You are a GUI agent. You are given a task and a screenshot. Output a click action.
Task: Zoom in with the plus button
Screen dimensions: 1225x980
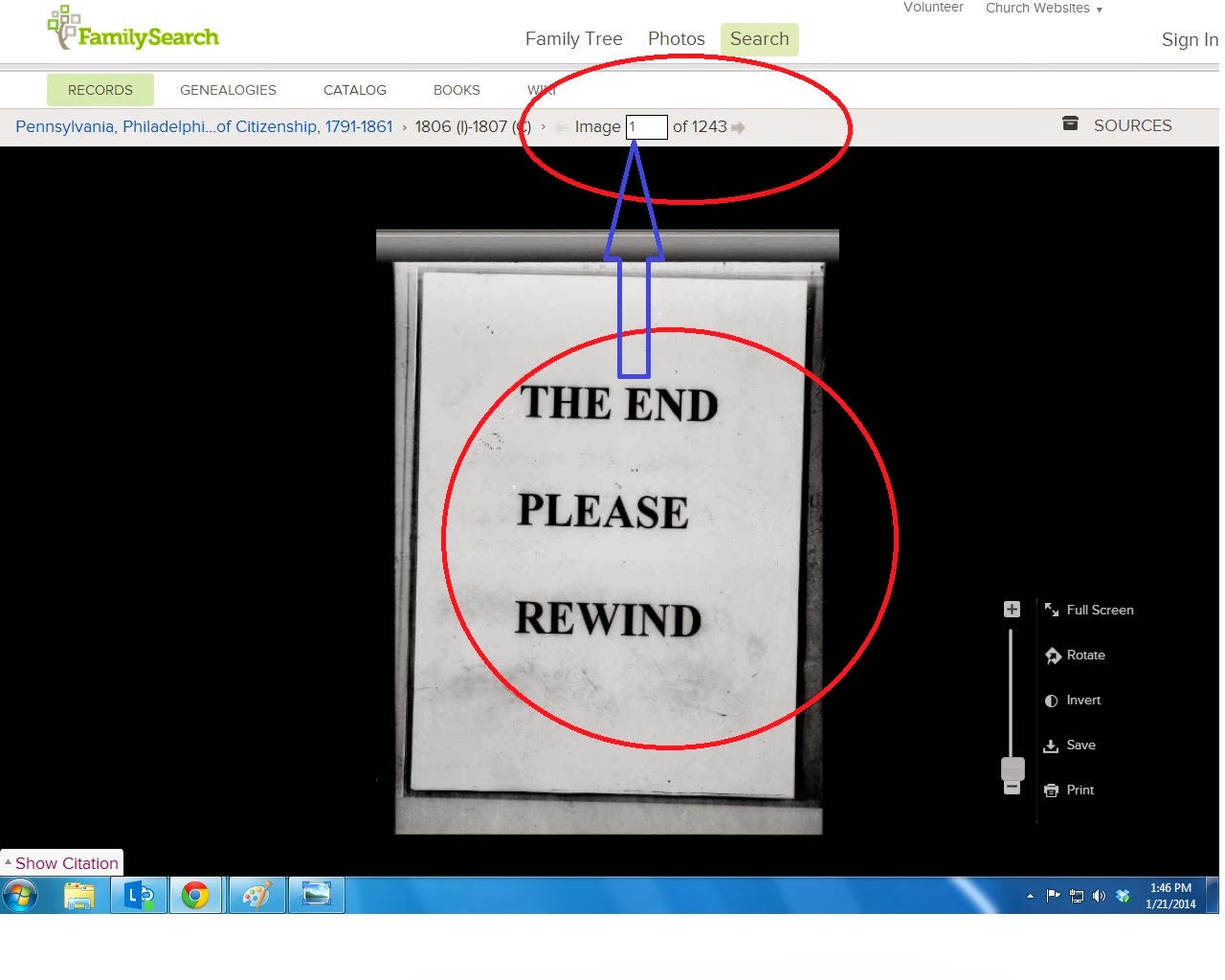[x=1012, y=610]
